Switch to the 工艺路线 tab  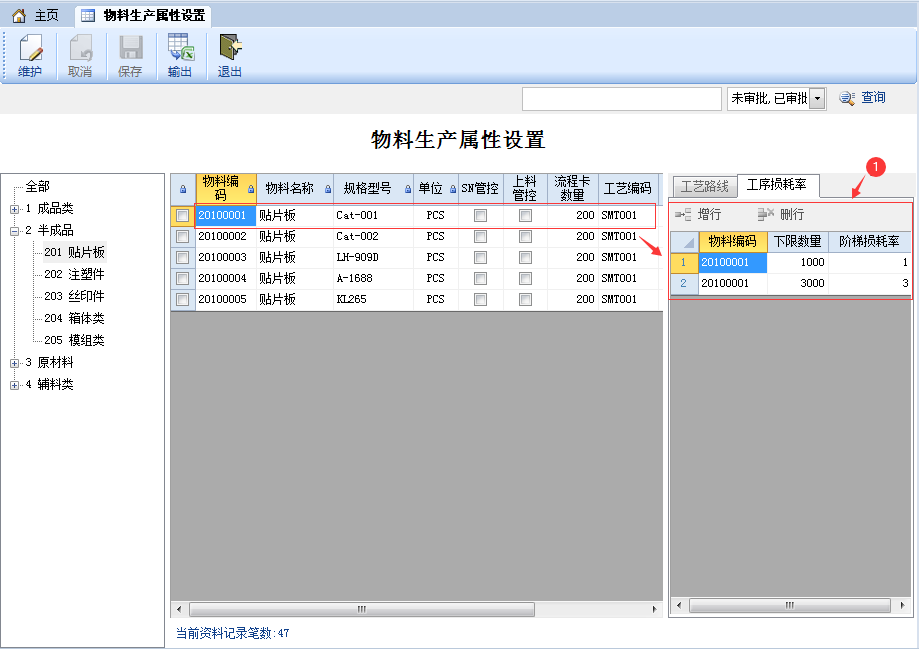pyautogui.click(x=705, y=187)
